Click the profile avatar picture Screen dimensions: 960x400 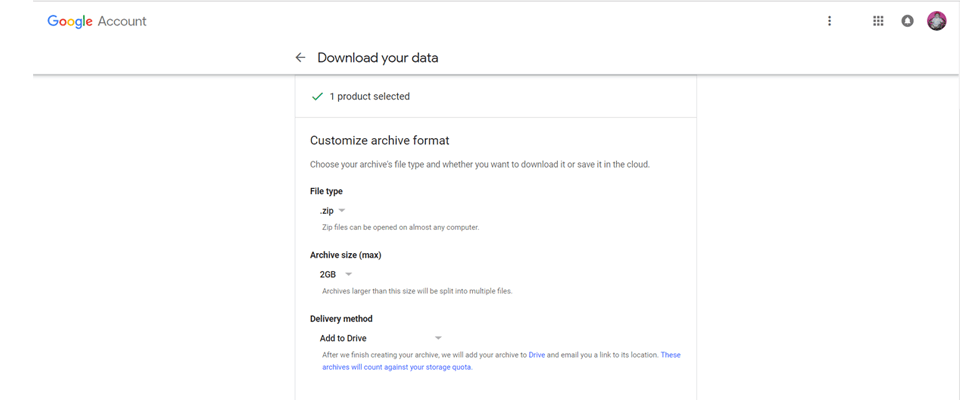coord(936,21)
